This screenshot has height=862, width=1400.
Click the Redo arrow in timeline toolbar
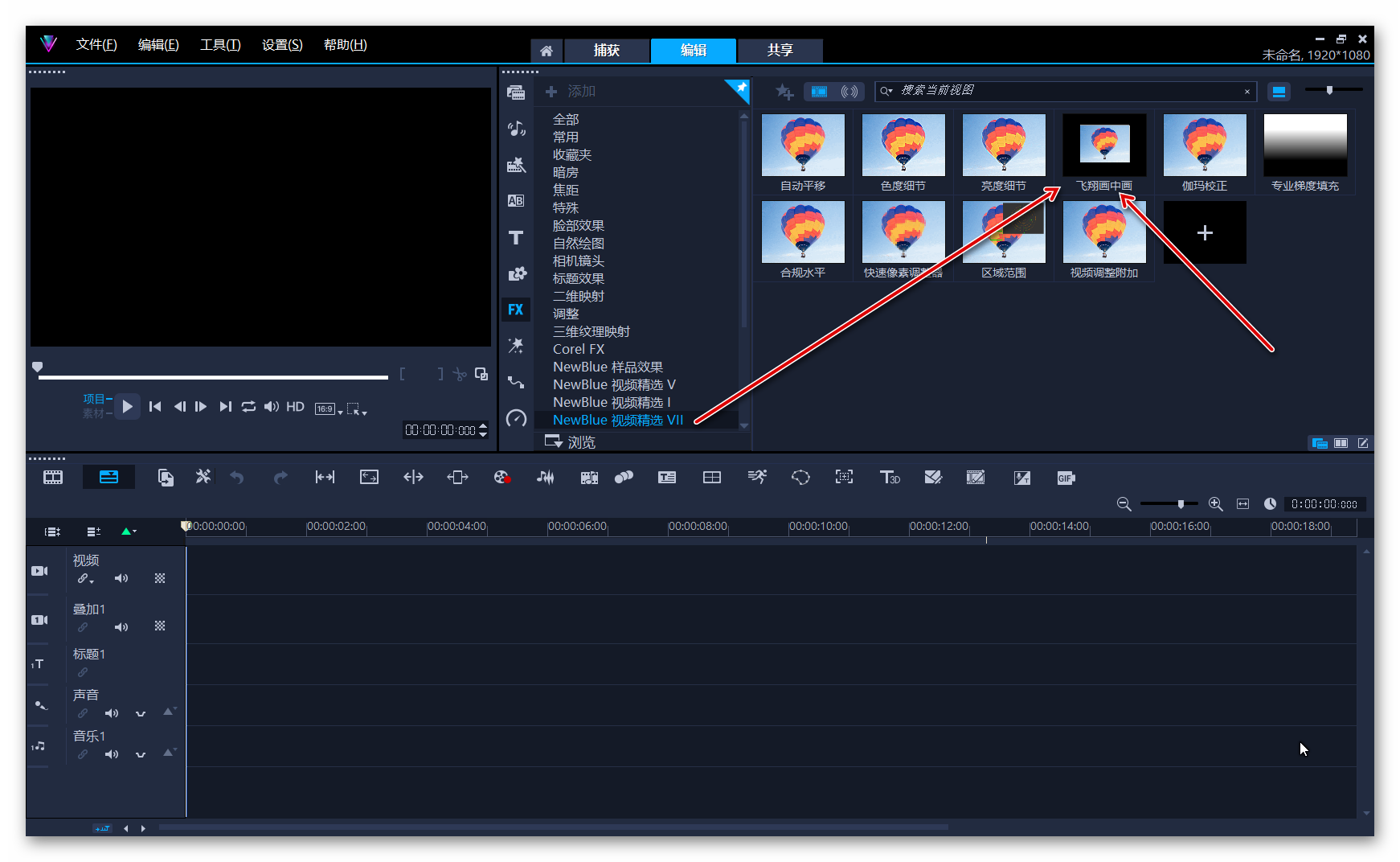280,478
